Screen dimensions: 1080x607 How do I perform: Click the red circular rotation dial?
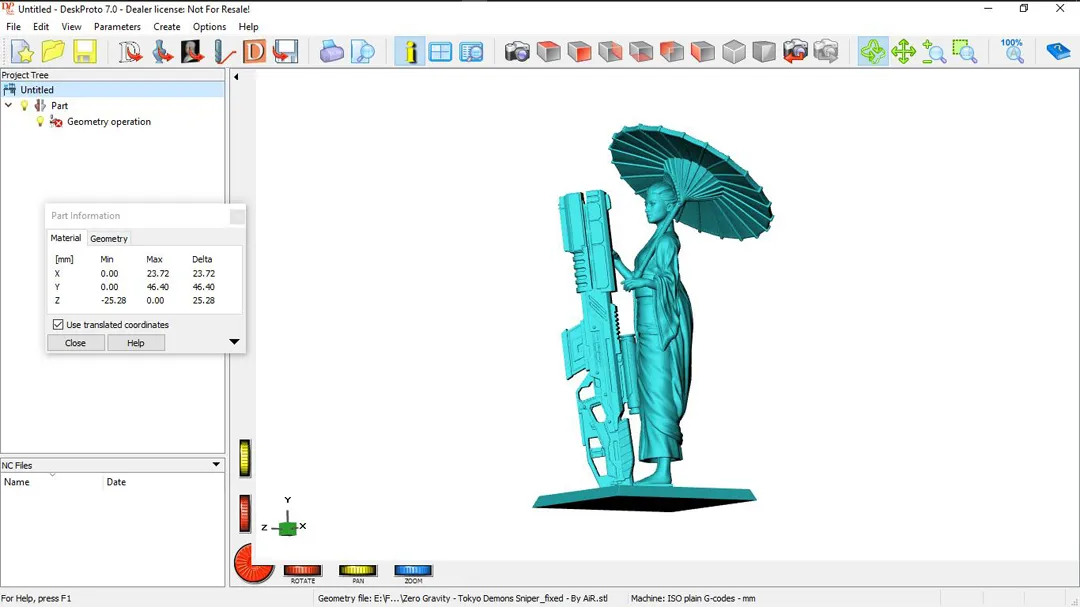click(253, 563)
